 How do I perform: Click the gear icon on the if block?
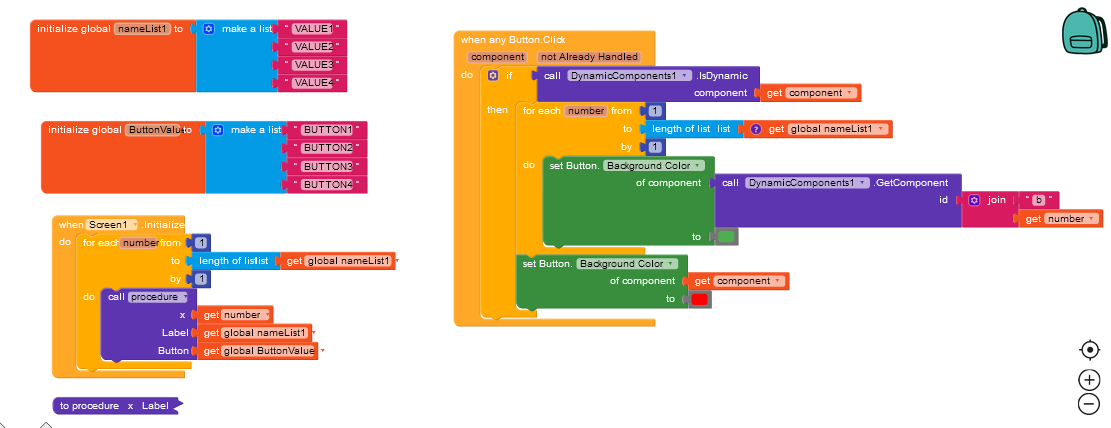pos(493,75)
